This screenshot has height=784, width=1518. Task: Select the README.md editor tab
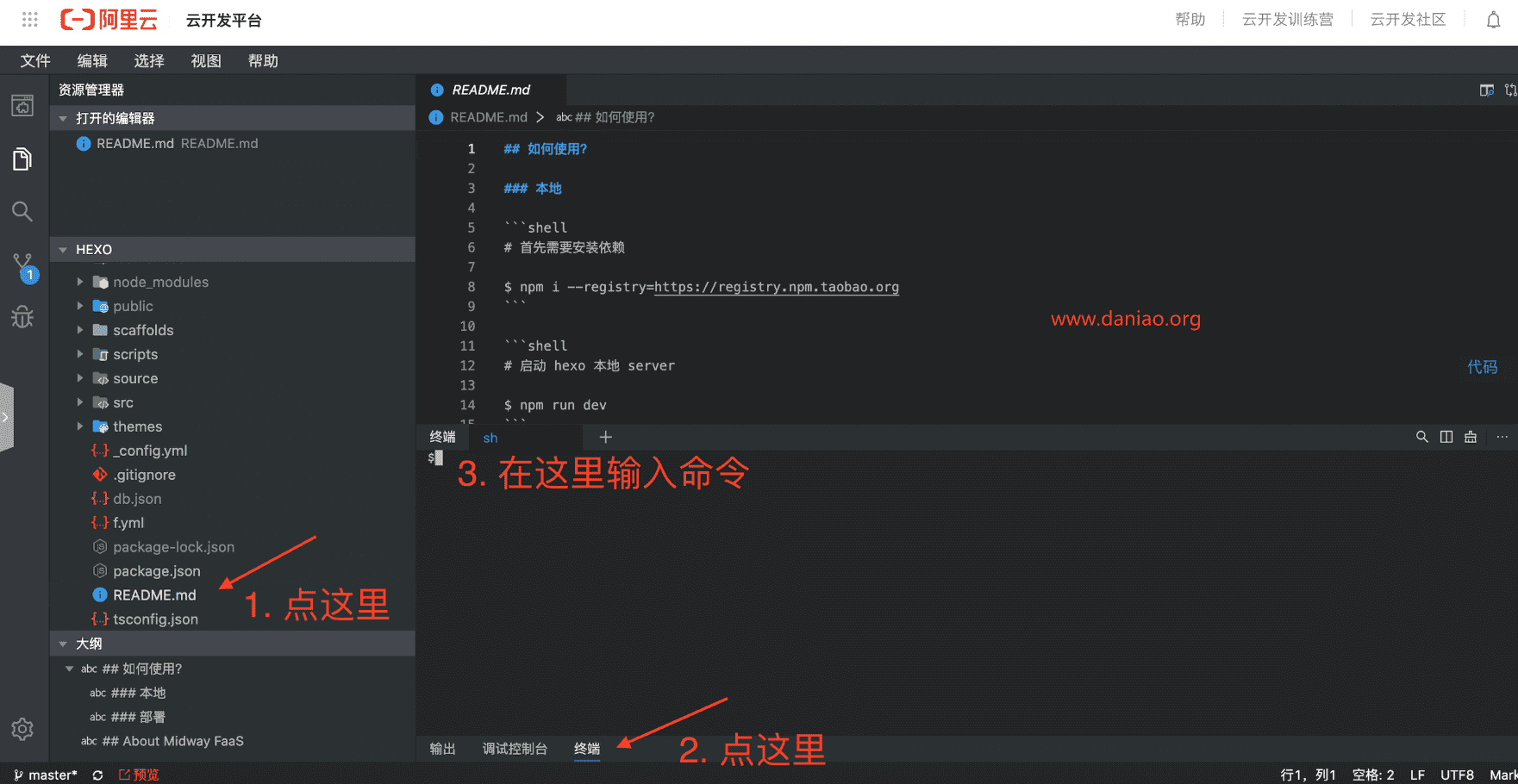[x=491, y=90]
